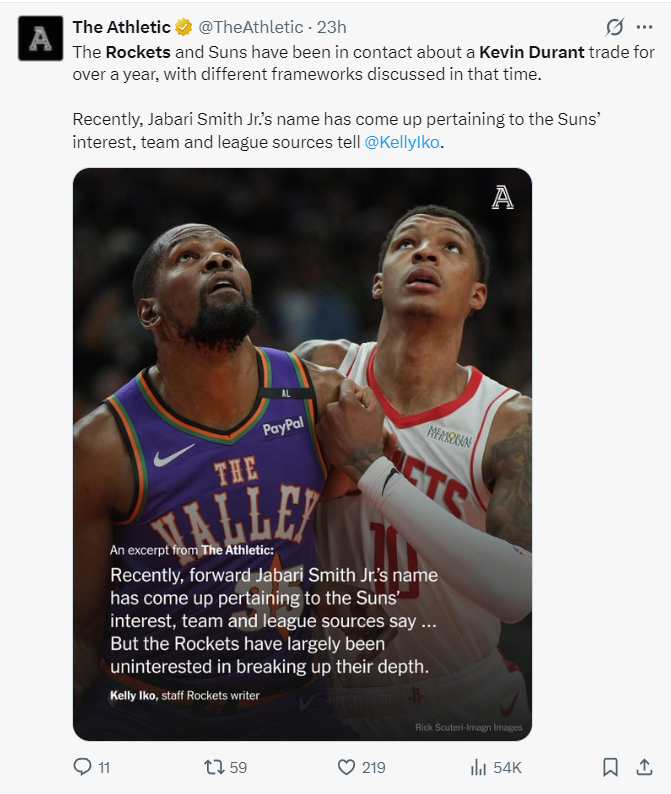Screen dimensions: 671x794
Task: Open the Grok slash-circle icon
Action: tap(614, 27)
